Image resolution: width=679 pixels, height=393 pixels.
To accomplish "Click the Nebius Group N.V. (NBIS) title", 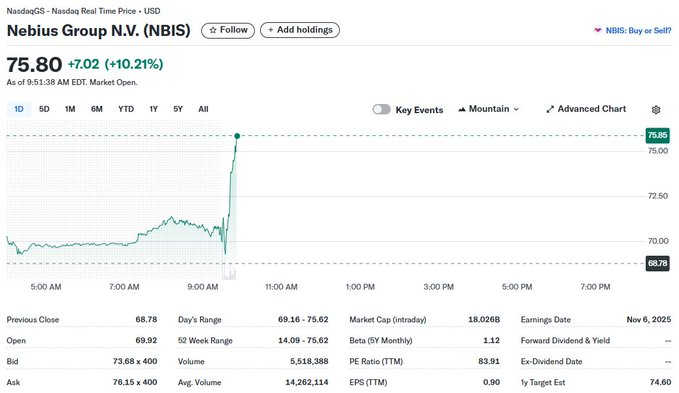I will (x=99, y=30).
